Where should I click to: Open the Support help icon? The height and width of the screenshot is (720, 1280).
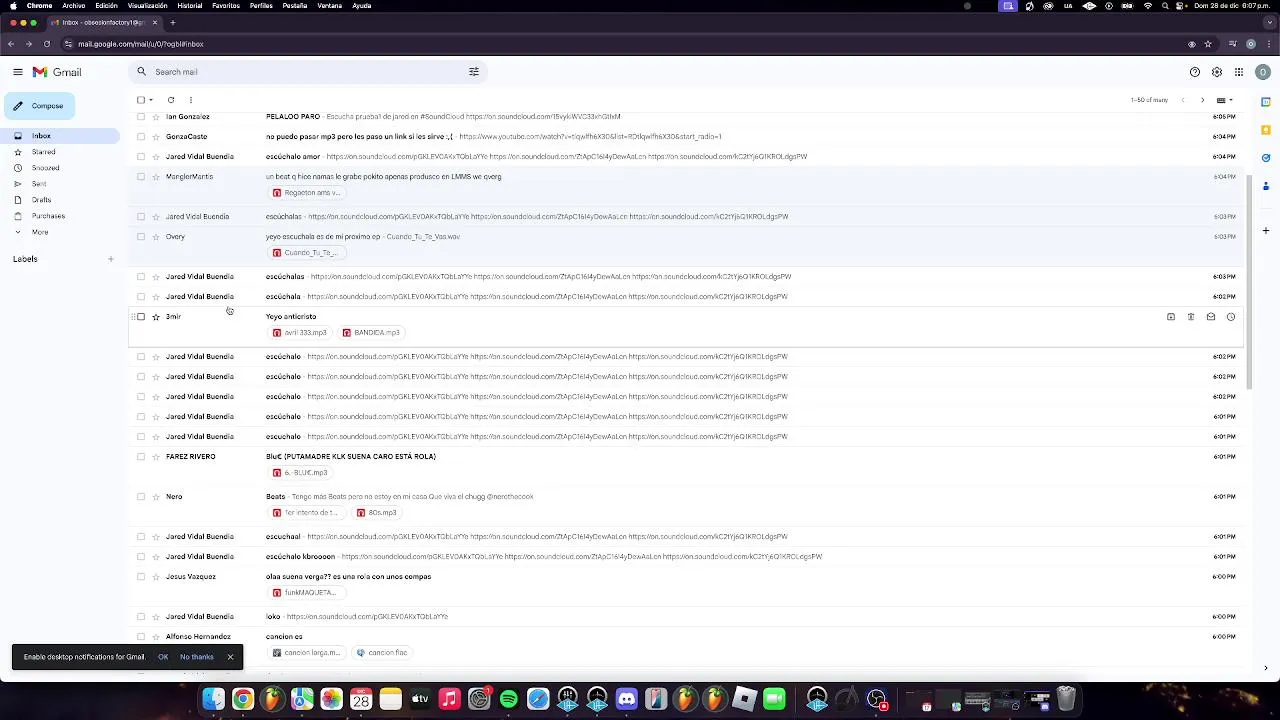(1195, 72)
